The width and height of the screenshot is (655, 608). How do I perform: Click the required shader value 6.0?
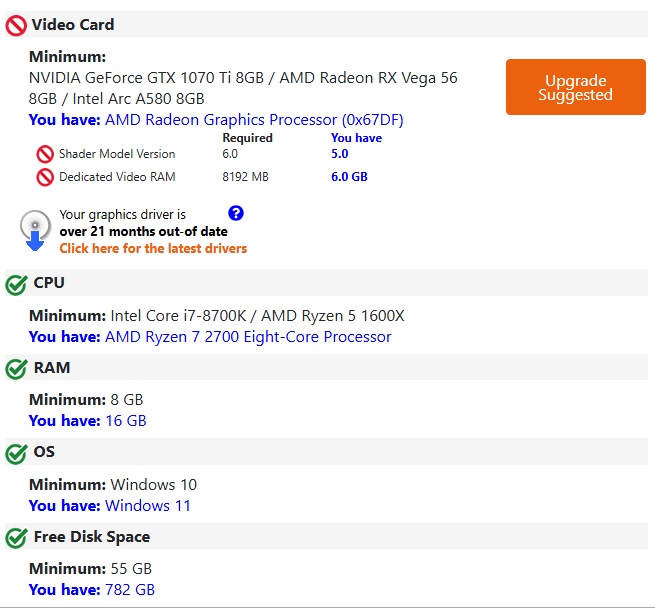click(x=230, y=154)
